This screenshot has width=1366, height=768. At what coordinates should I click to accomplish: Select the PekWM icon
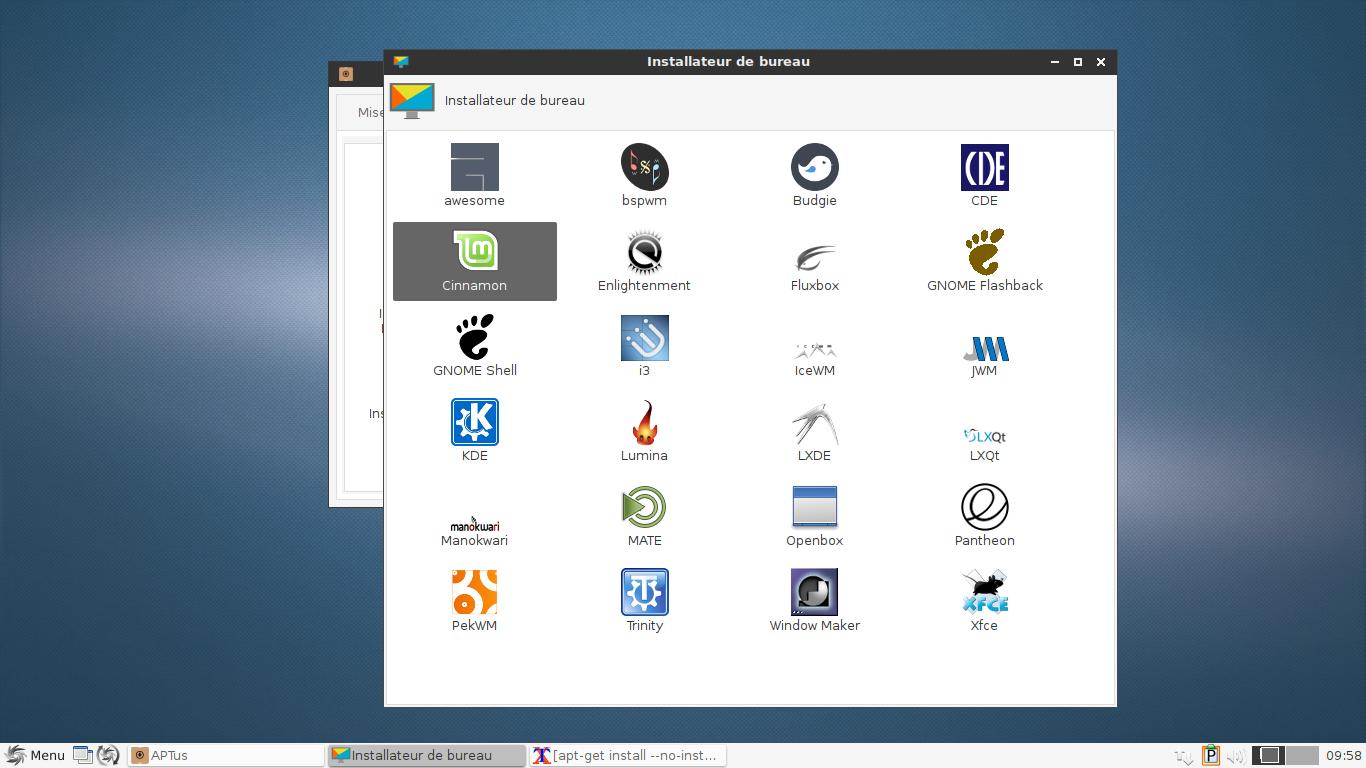[474, 592]
